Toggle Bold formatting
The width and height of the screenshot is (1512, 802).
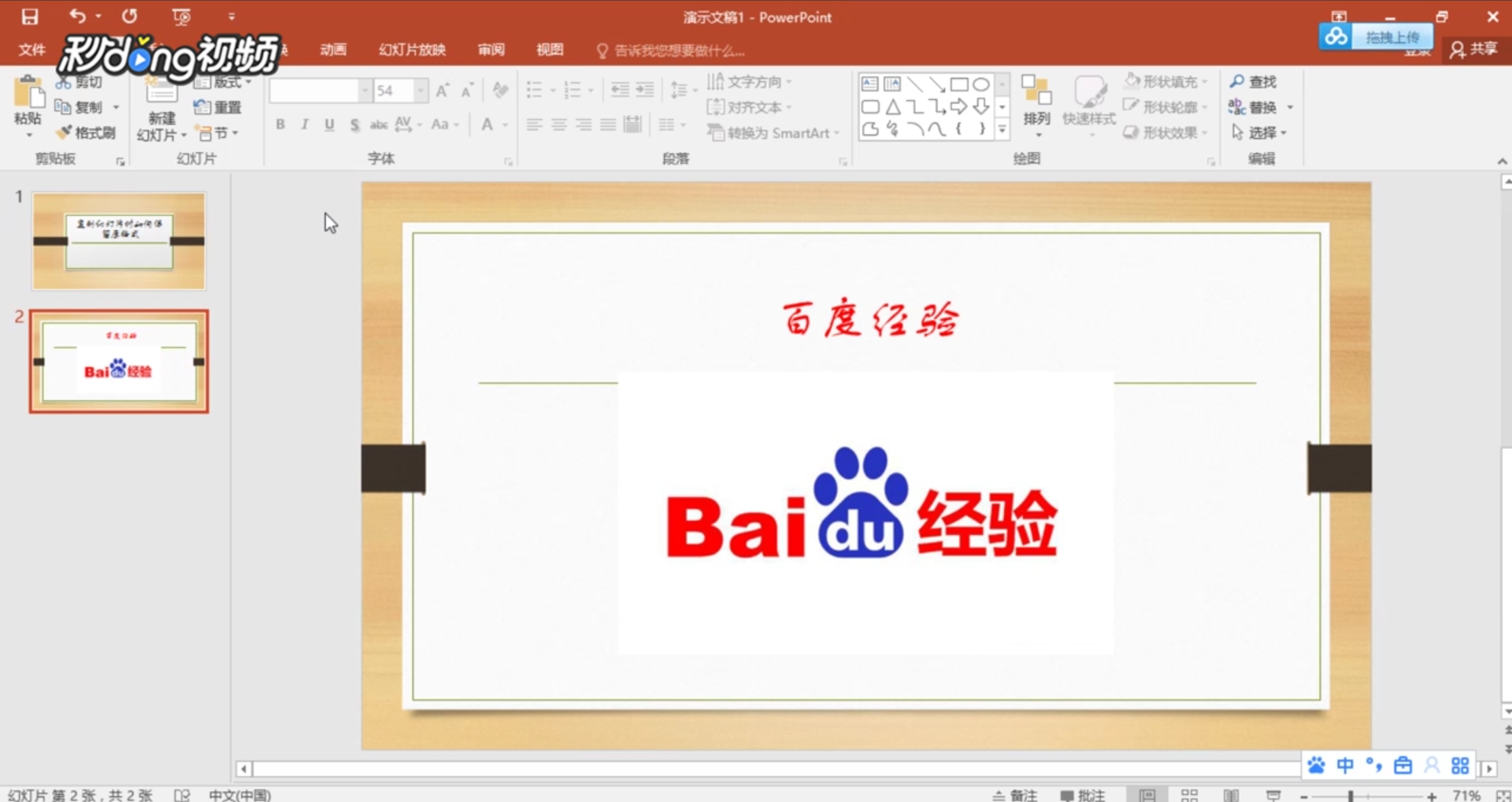click(280, 124)
